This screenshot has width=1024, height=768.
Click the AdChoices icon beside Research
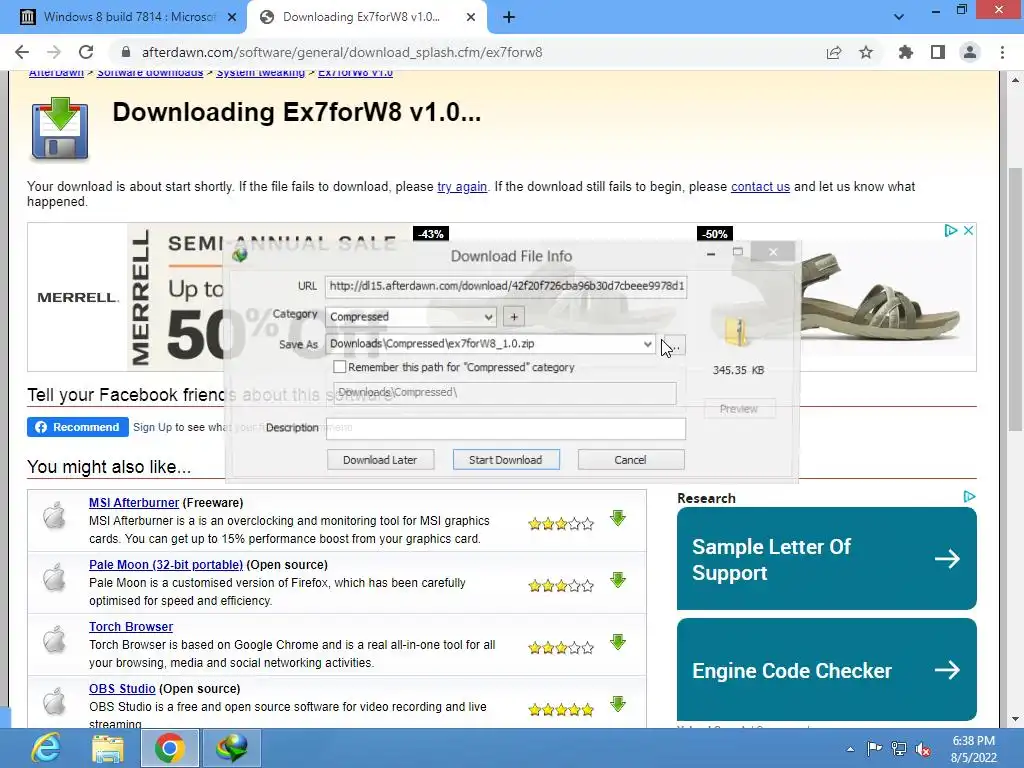(x=969, y=497)
